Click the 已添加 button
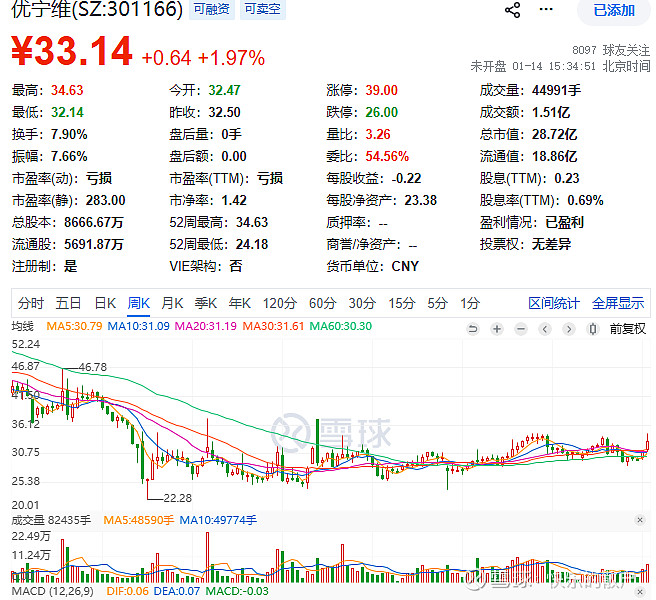 [x=614, y=10]
